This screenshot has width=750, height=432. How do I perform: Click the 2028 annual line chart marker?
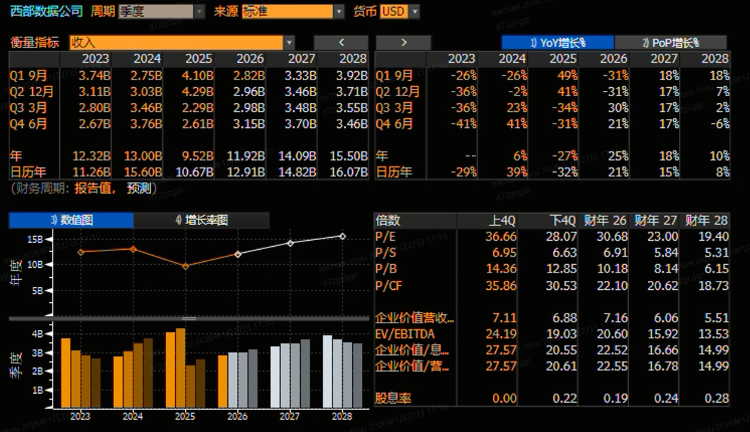click(x=341, y=236)
